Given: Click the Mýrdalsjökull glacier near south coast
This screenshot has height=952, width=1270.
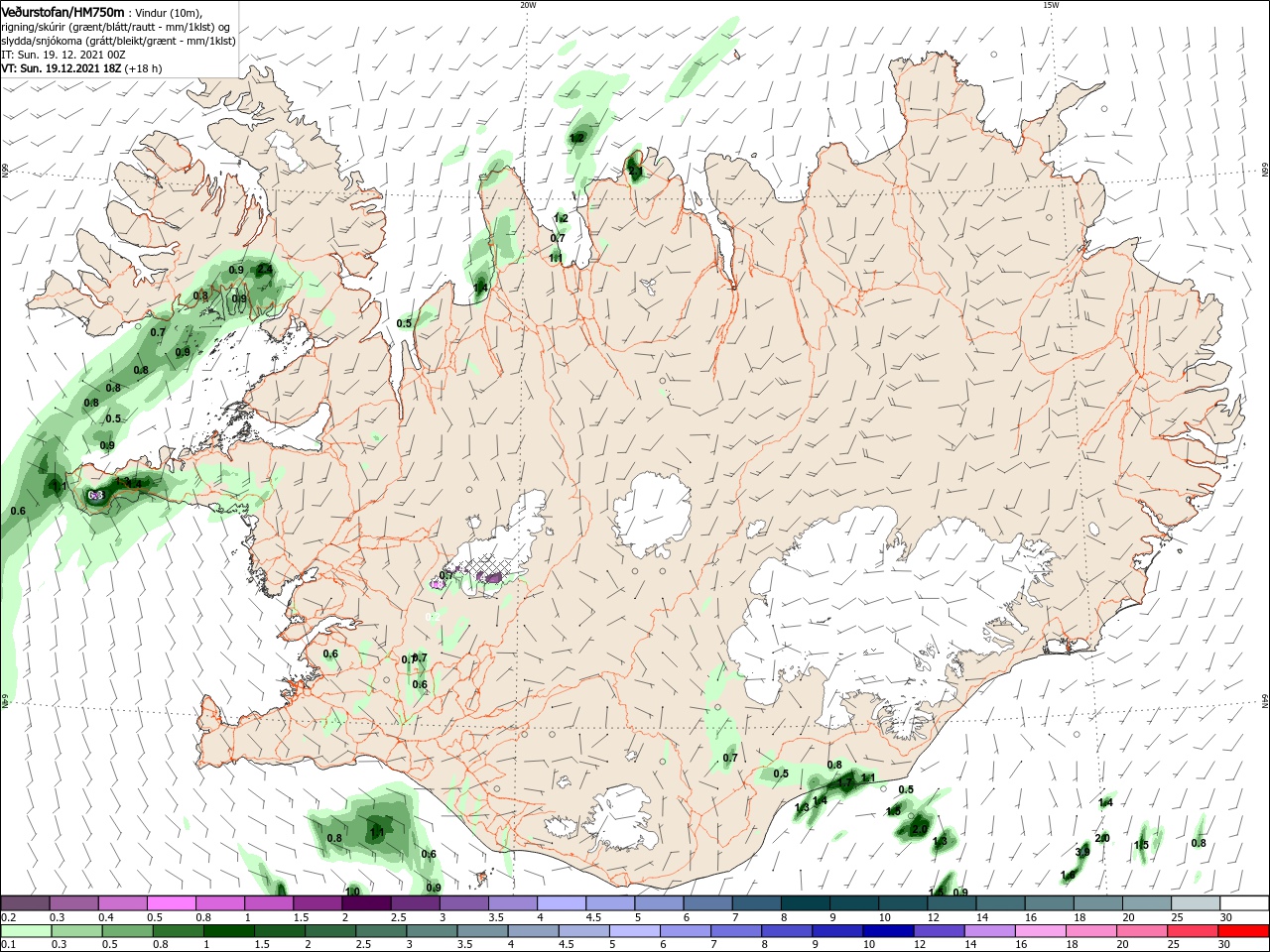Looking at the screenshot, I should 620,819.
